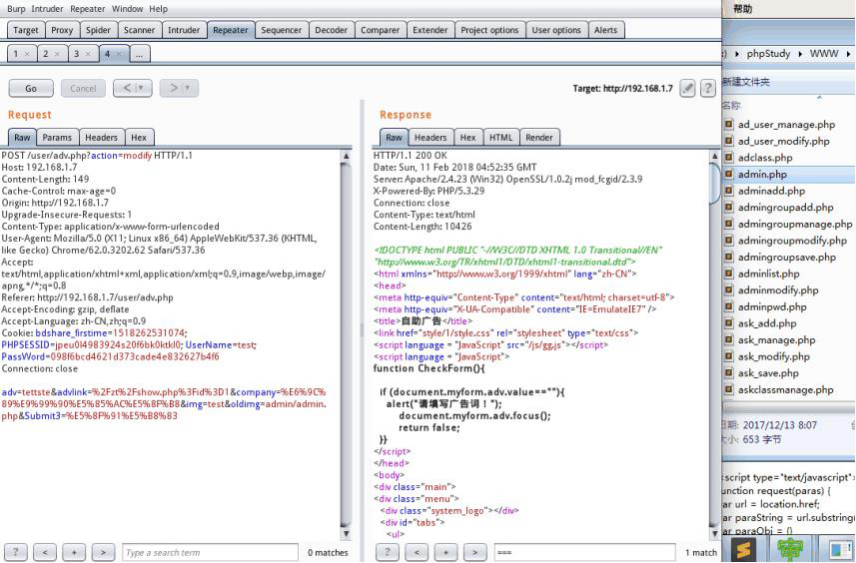Go to previous request search match
Viewport: 856px width, 563px height.
click(x=45, y=553)
